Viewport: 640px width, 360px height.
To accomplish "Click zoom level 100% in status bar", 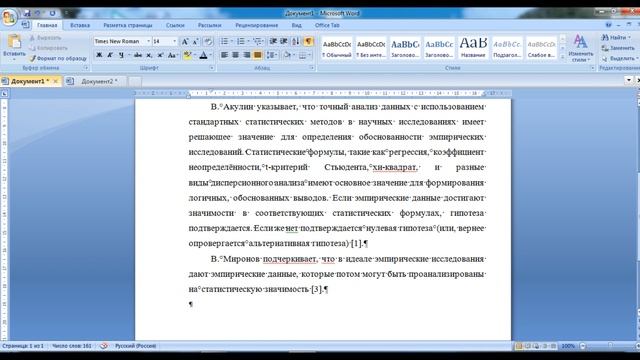I will pos(568,346).
